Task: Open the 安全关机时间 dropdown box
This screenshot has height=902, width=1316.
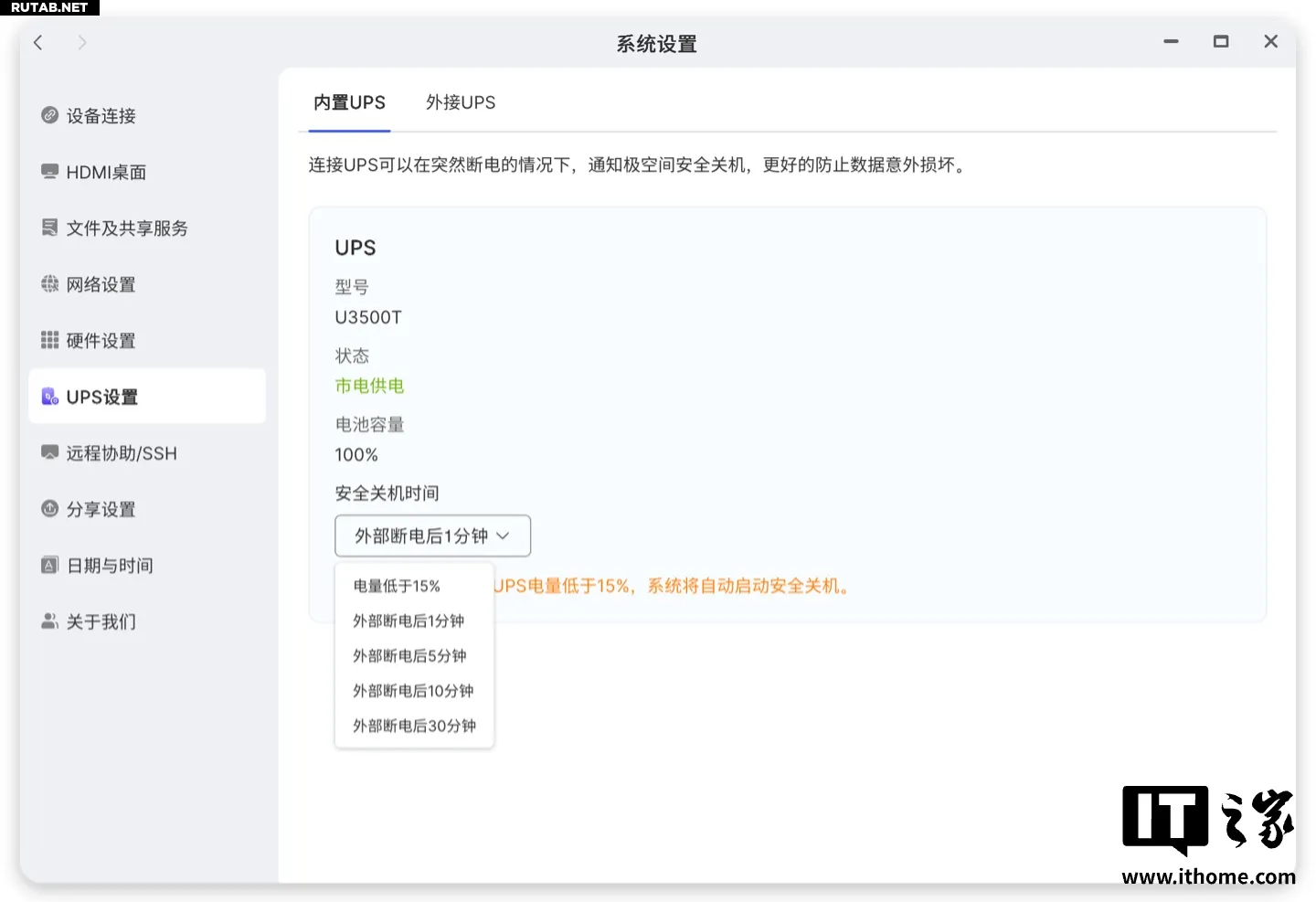Action: coord(432,536)
